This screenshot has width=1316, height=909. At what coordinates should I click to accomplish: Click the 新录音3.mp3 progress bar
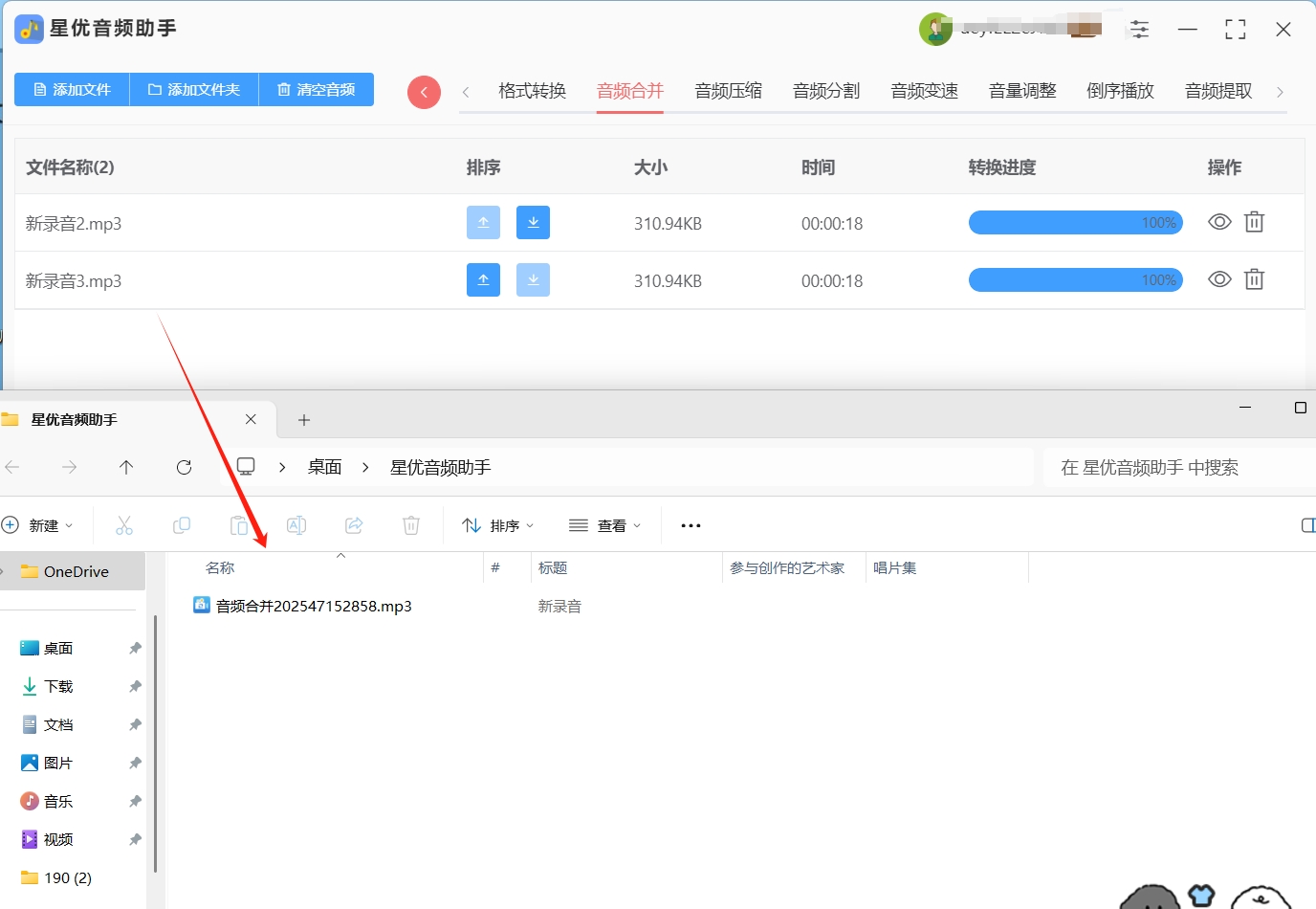pyautogui.click(x=1076, y=280)
